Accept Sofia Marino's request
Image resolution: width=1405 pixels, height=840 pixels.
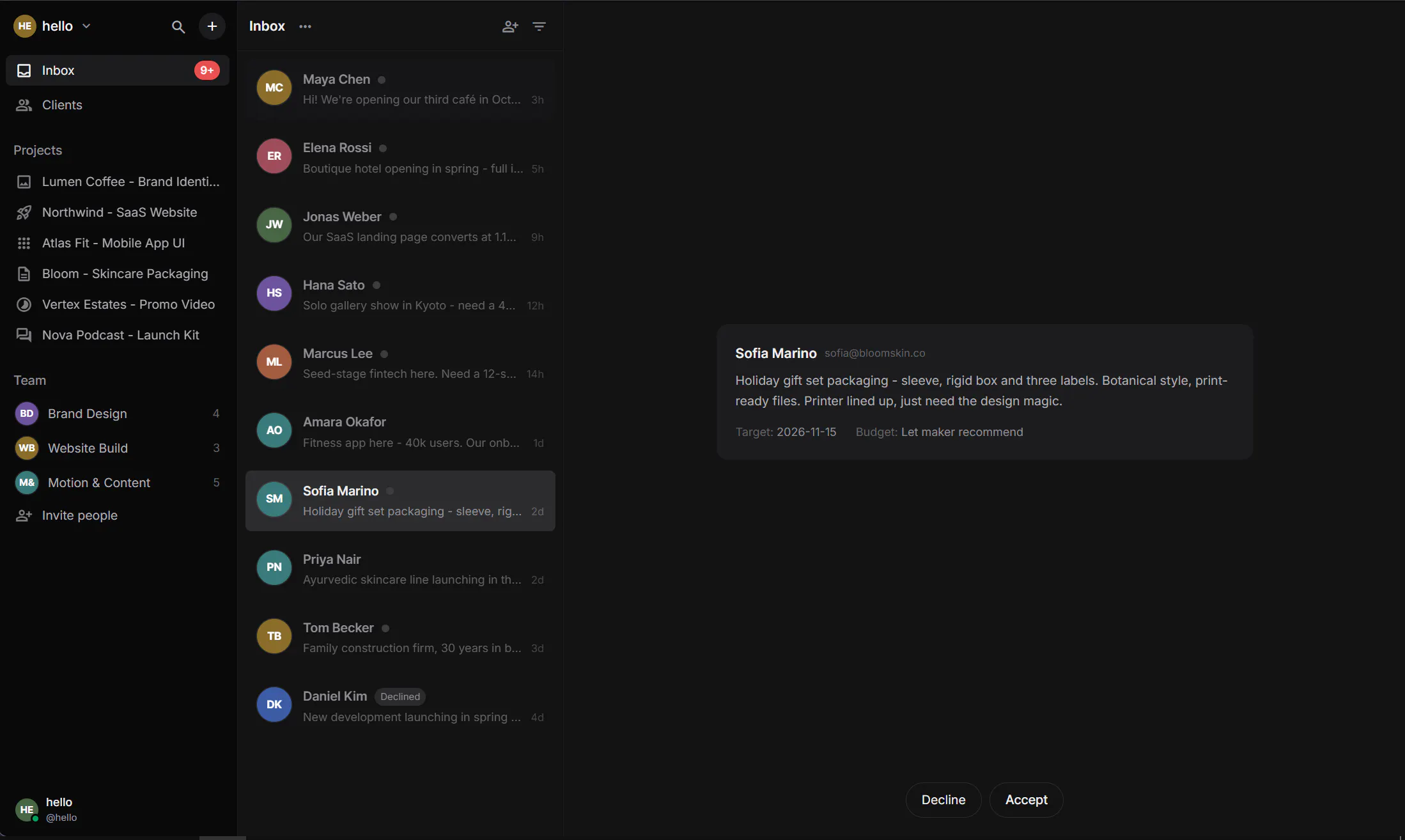click(1026, 800)
